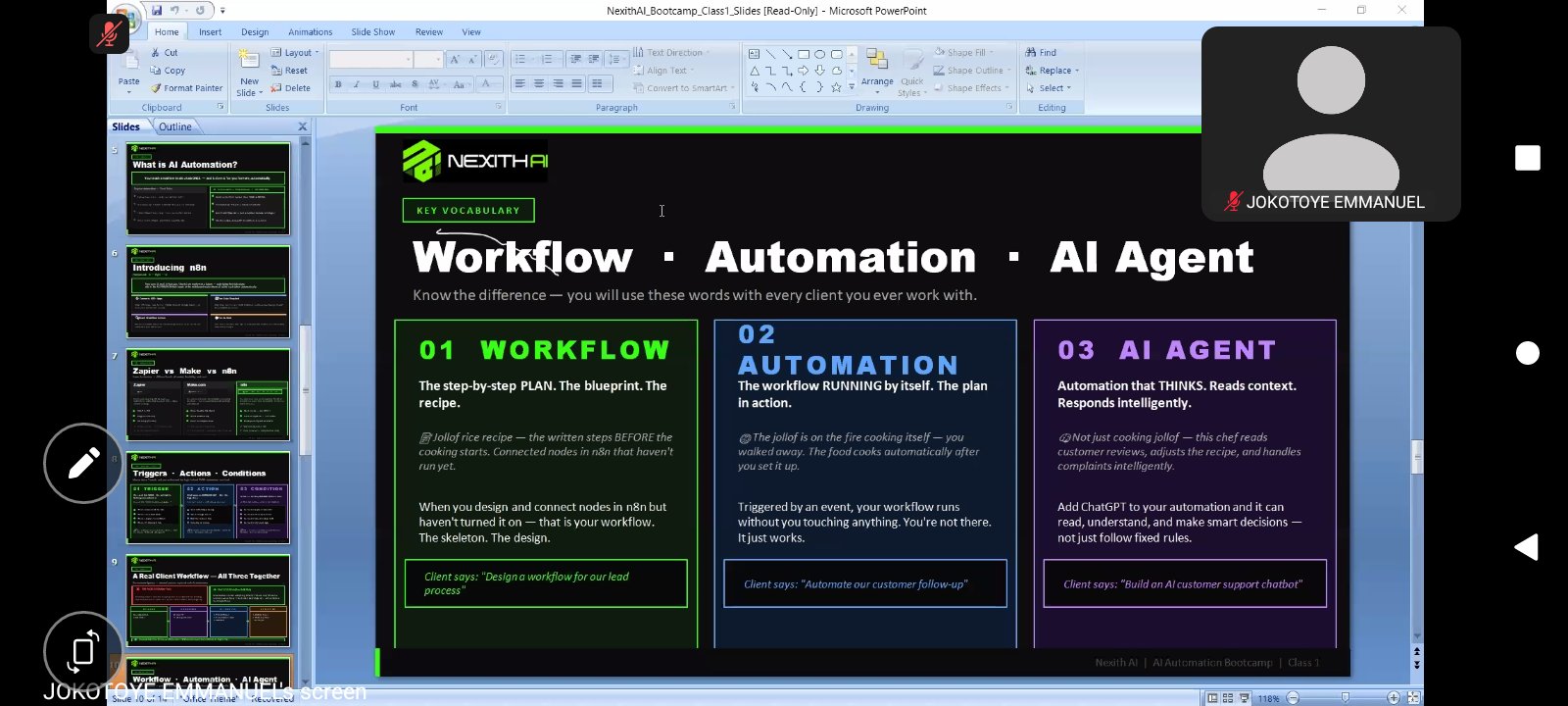Click the Fit slide to window icon
The image size is (1568, 706).
pyautogui.click(x=1413, y=698)
